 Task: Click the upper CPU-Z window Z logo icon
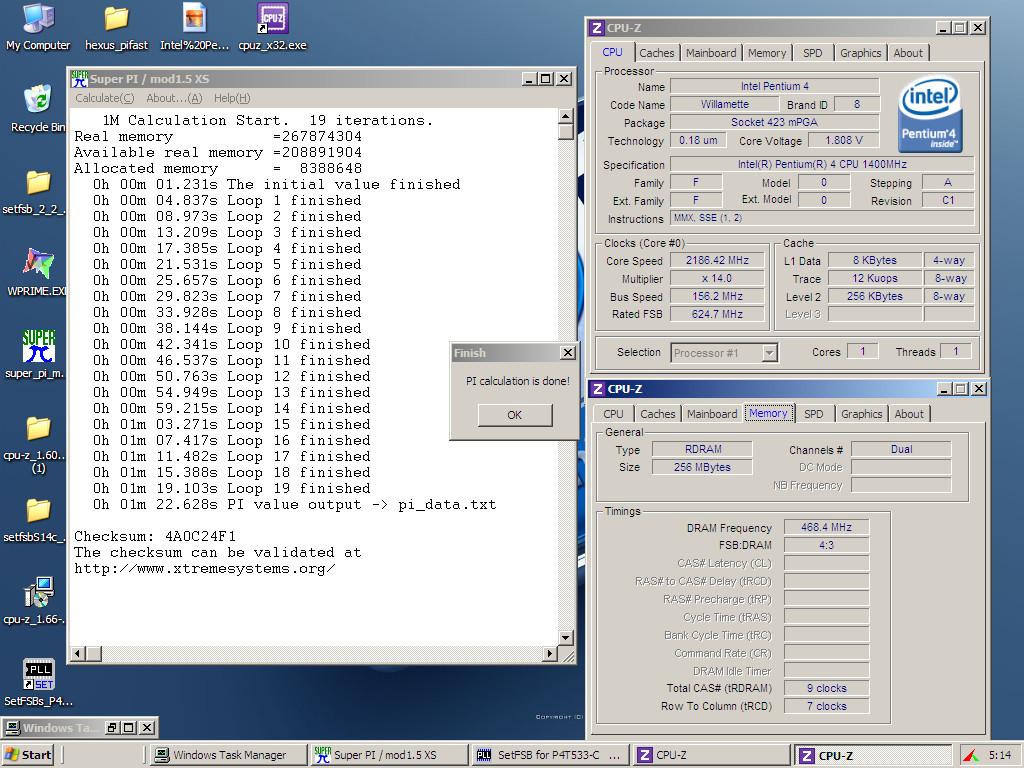click(596, 28)
